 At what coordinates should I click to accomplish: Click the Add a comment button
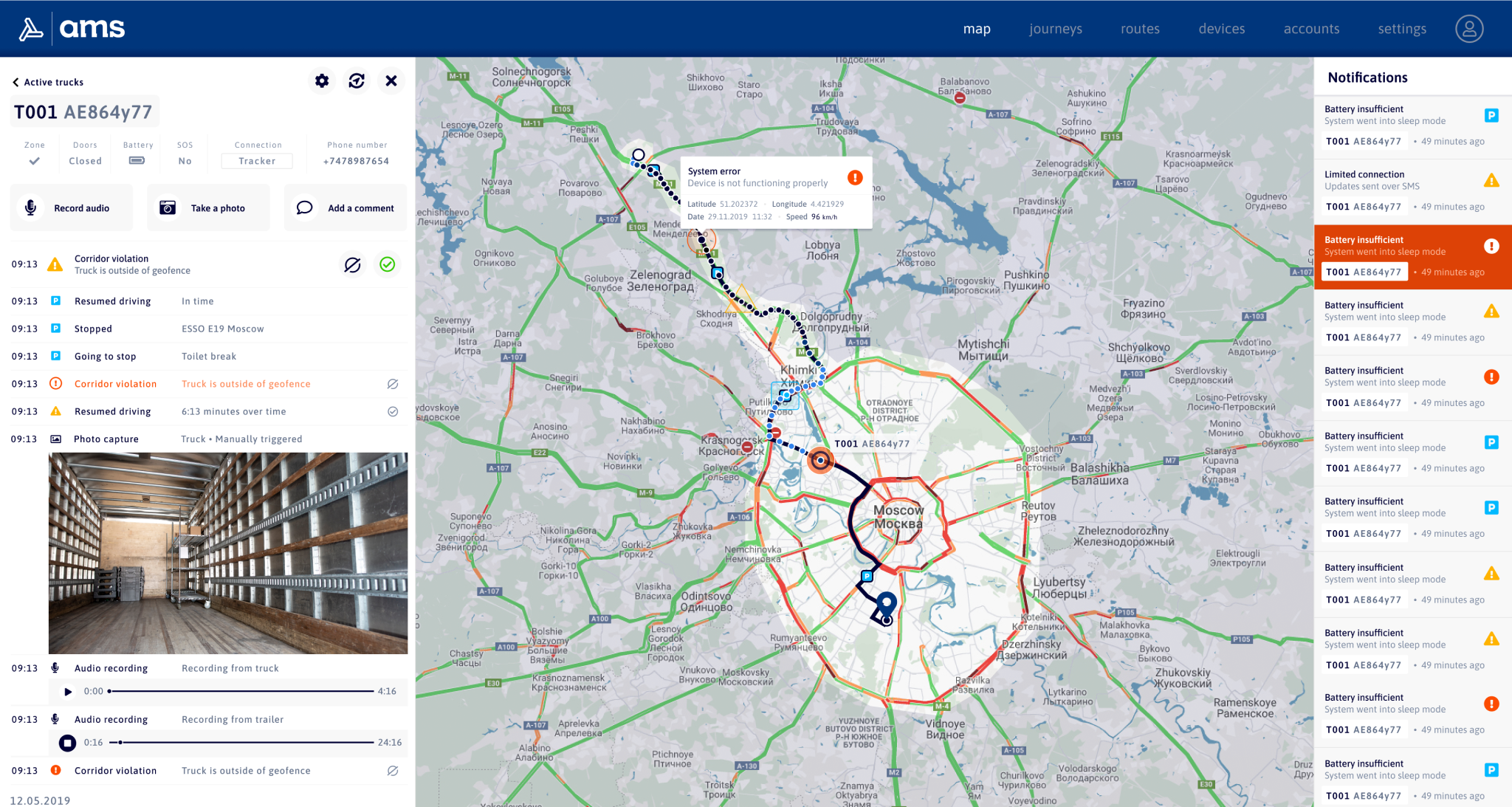(x=346, y=208)
